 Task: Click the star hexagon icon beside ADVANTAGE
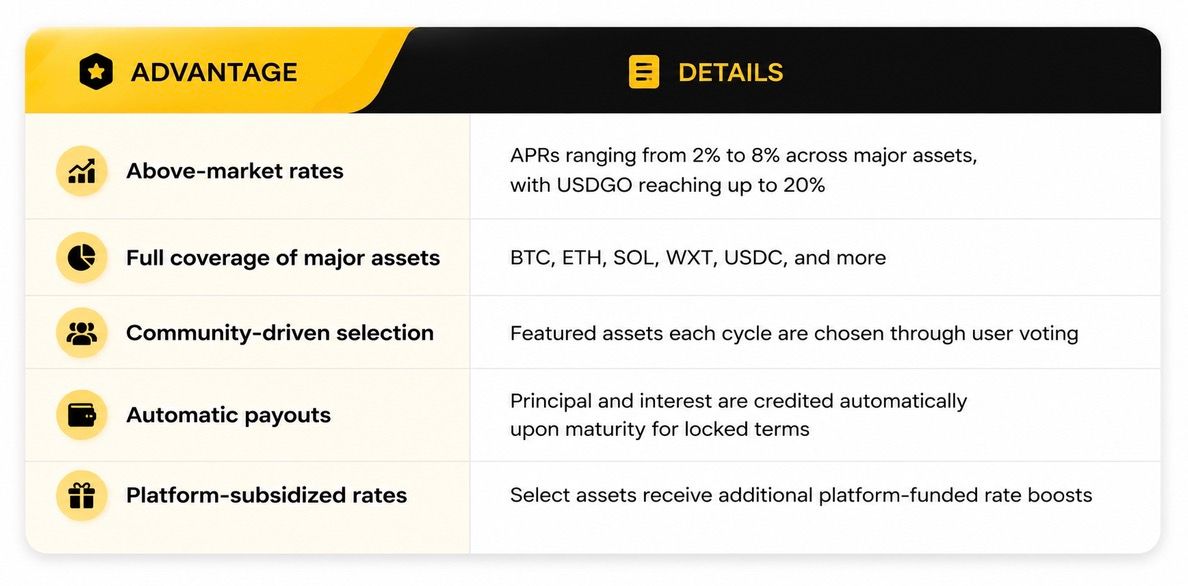pos(96,73)
